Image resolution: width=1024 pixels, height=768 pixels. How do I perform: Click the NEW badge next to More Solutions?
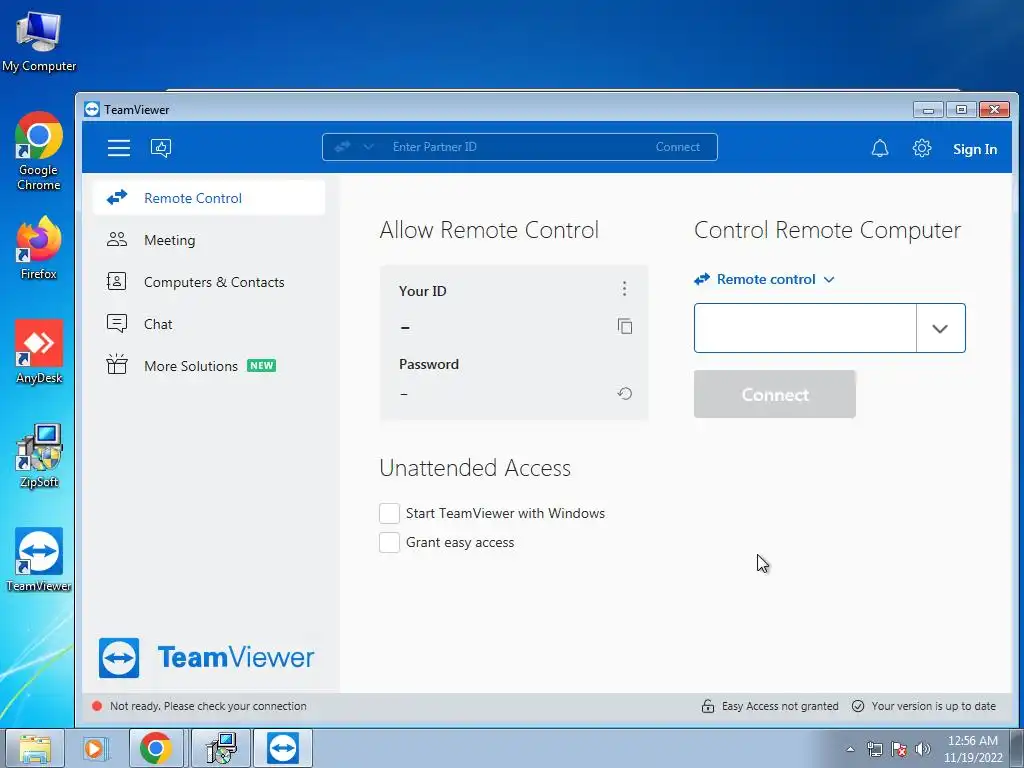(261, 366)
